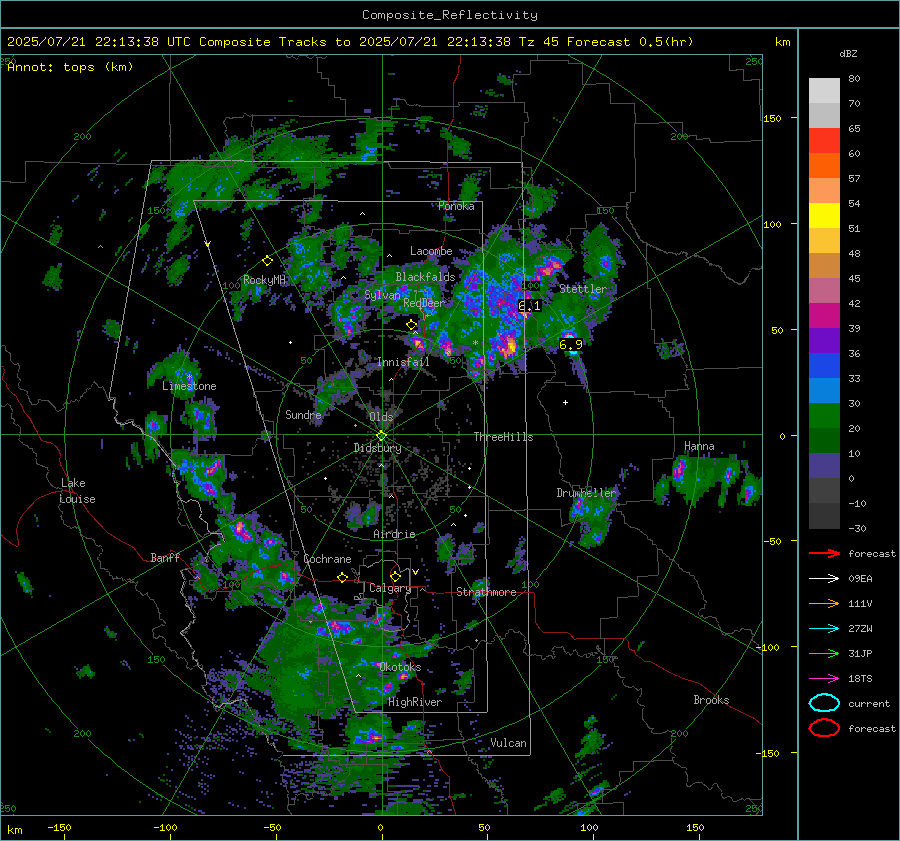Pick the light gray 80 dBZ swatch
This screenshot has width=900, height=841.
coord(824,90)
